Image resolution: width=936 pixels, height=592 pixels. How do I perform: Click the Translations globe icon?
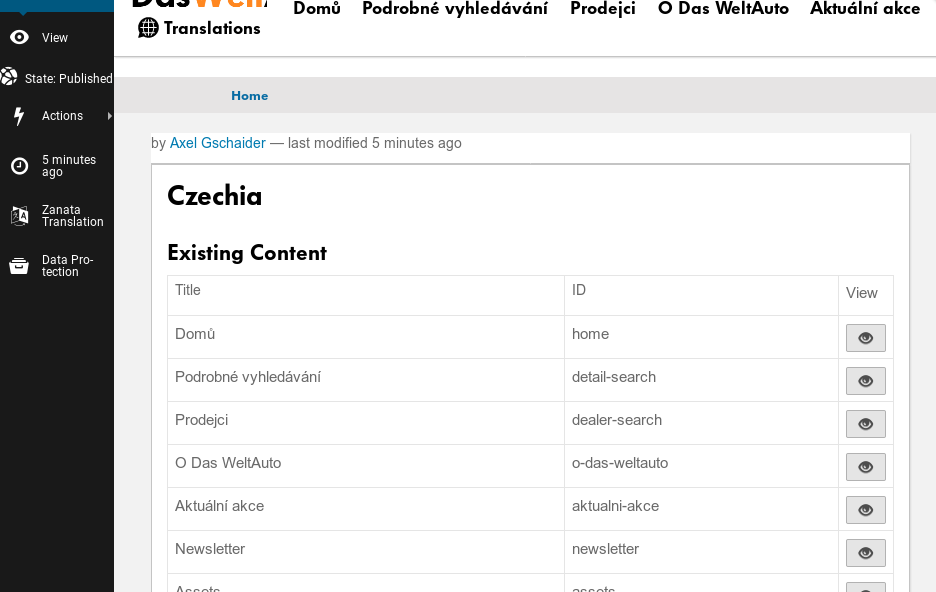pyautogui.click(x=148, y=28)
